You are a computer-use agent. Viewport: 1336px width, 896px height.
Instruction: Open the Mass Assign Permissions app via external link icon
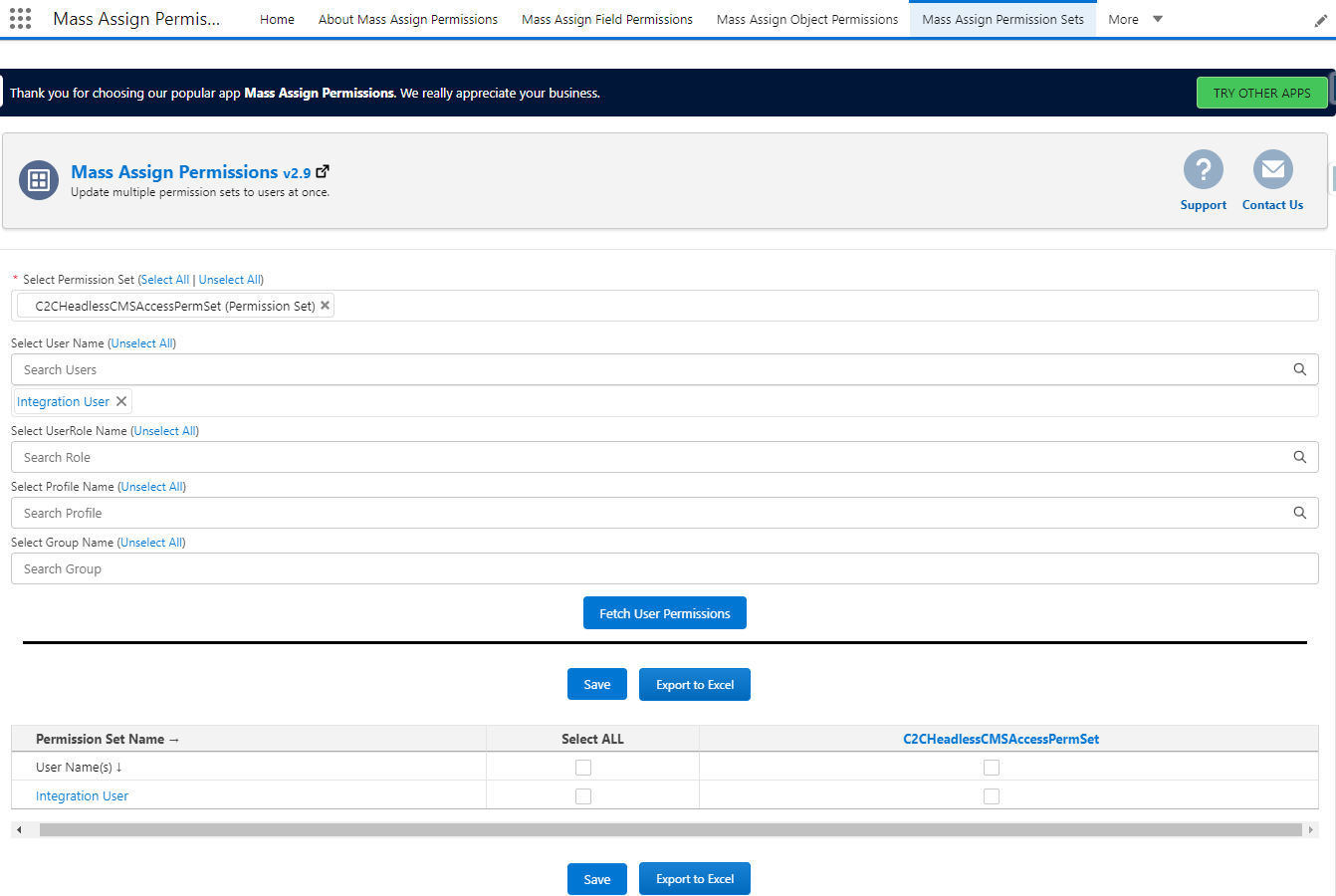click(322, 170)
